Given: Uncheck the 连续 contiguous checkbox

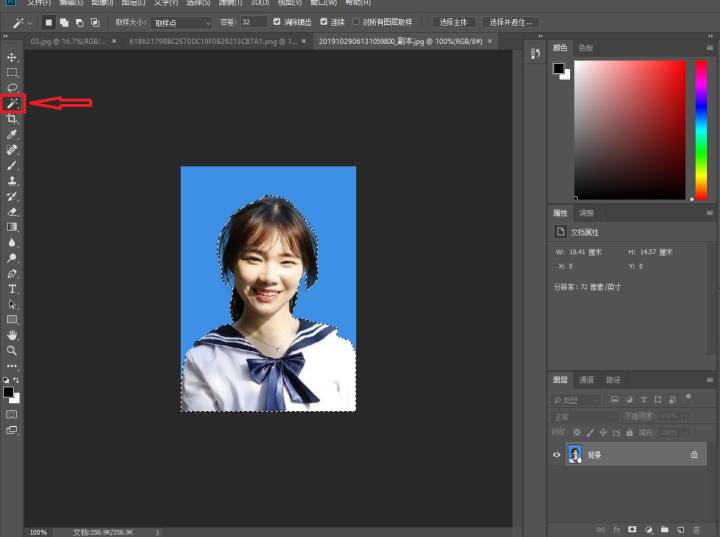Looking at the screenshot, I should [324, 22].
